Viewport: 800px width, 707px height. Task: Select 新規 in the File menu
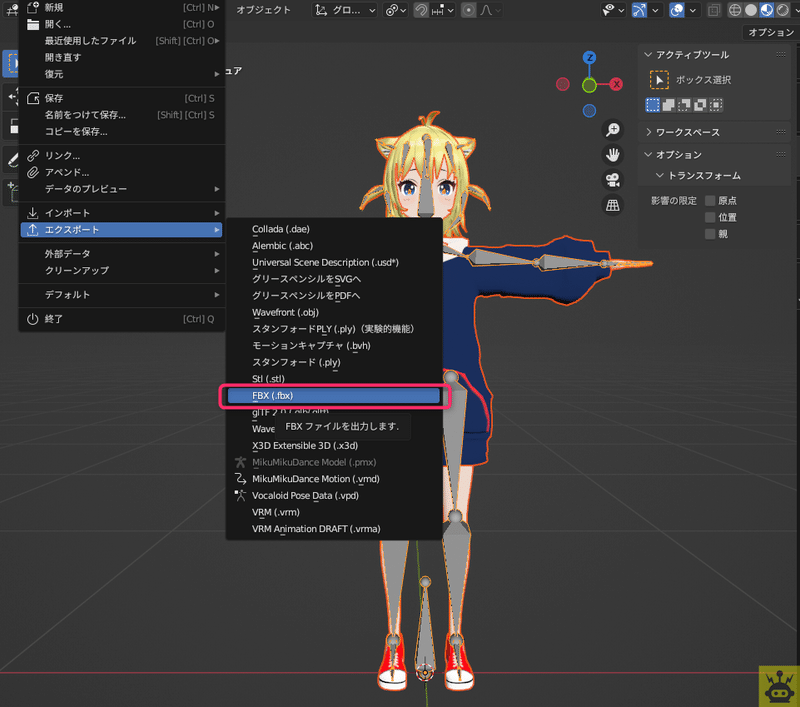point(121,8)
